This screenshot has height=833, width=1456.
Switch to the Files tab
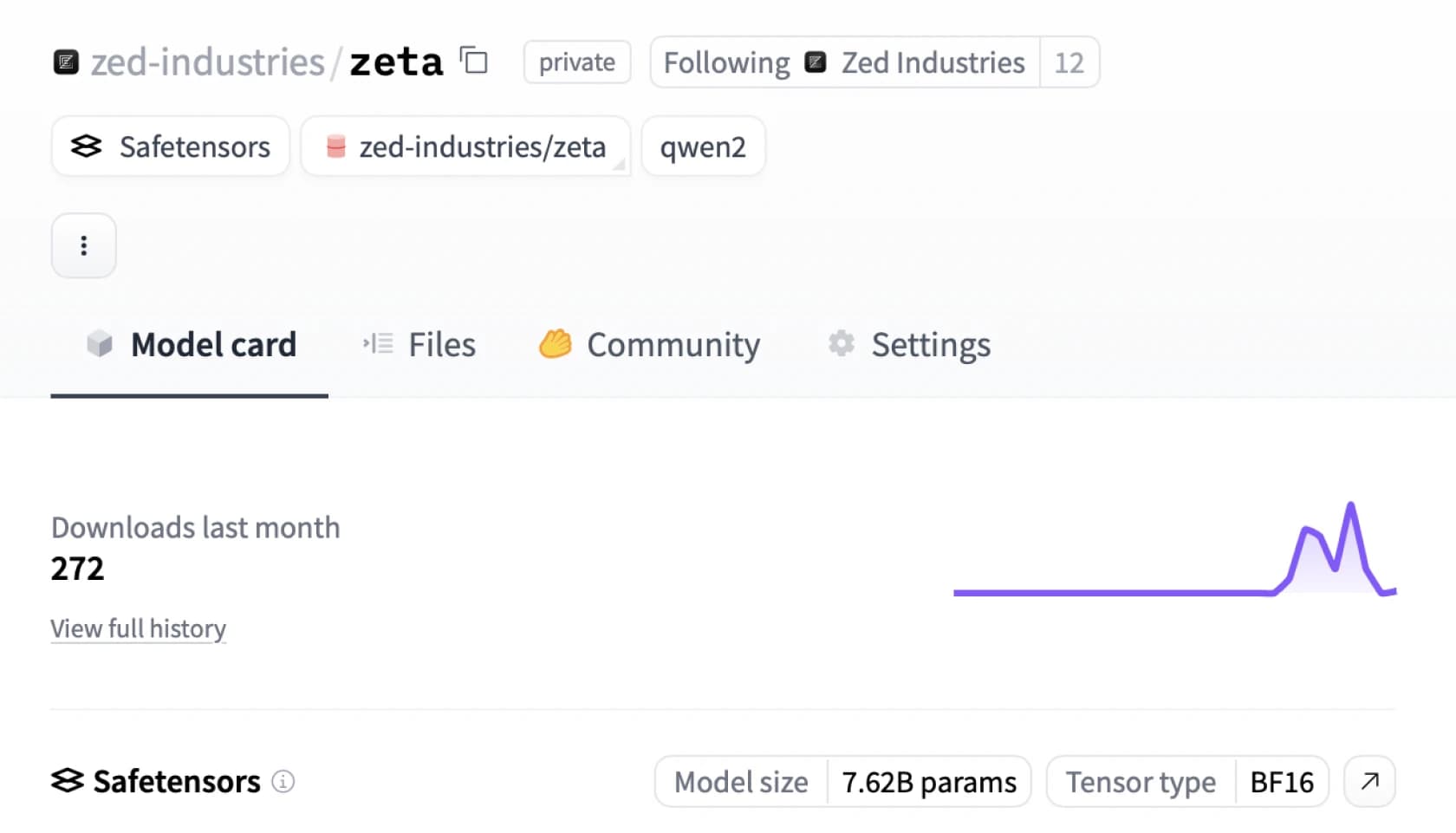pos(420,345)
